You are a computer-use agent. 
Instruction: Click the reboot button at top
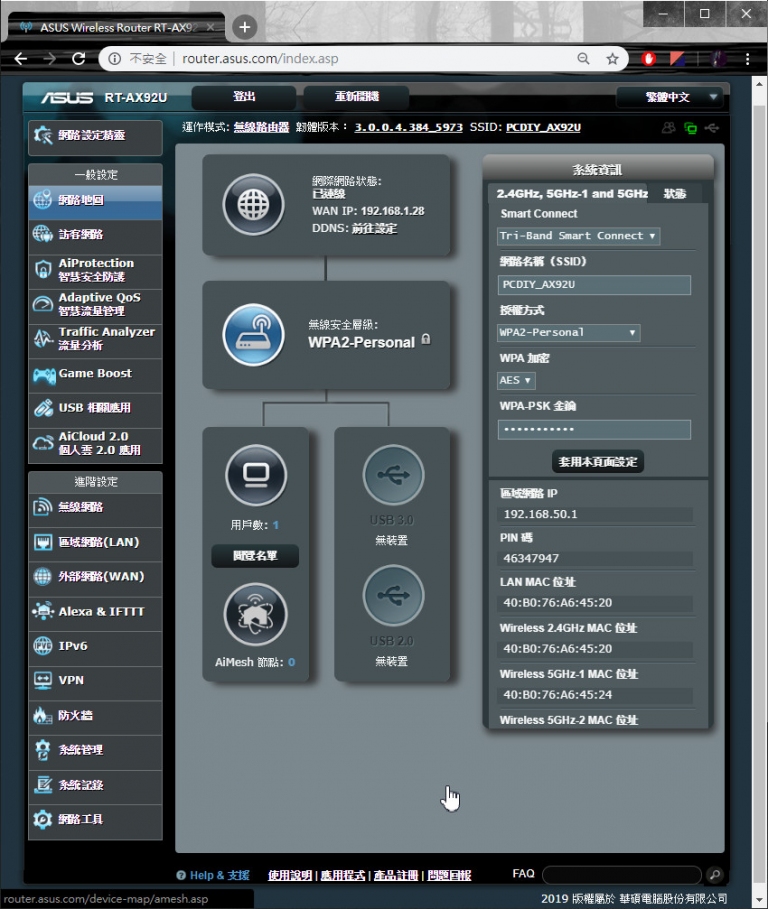tap(356, 97)
